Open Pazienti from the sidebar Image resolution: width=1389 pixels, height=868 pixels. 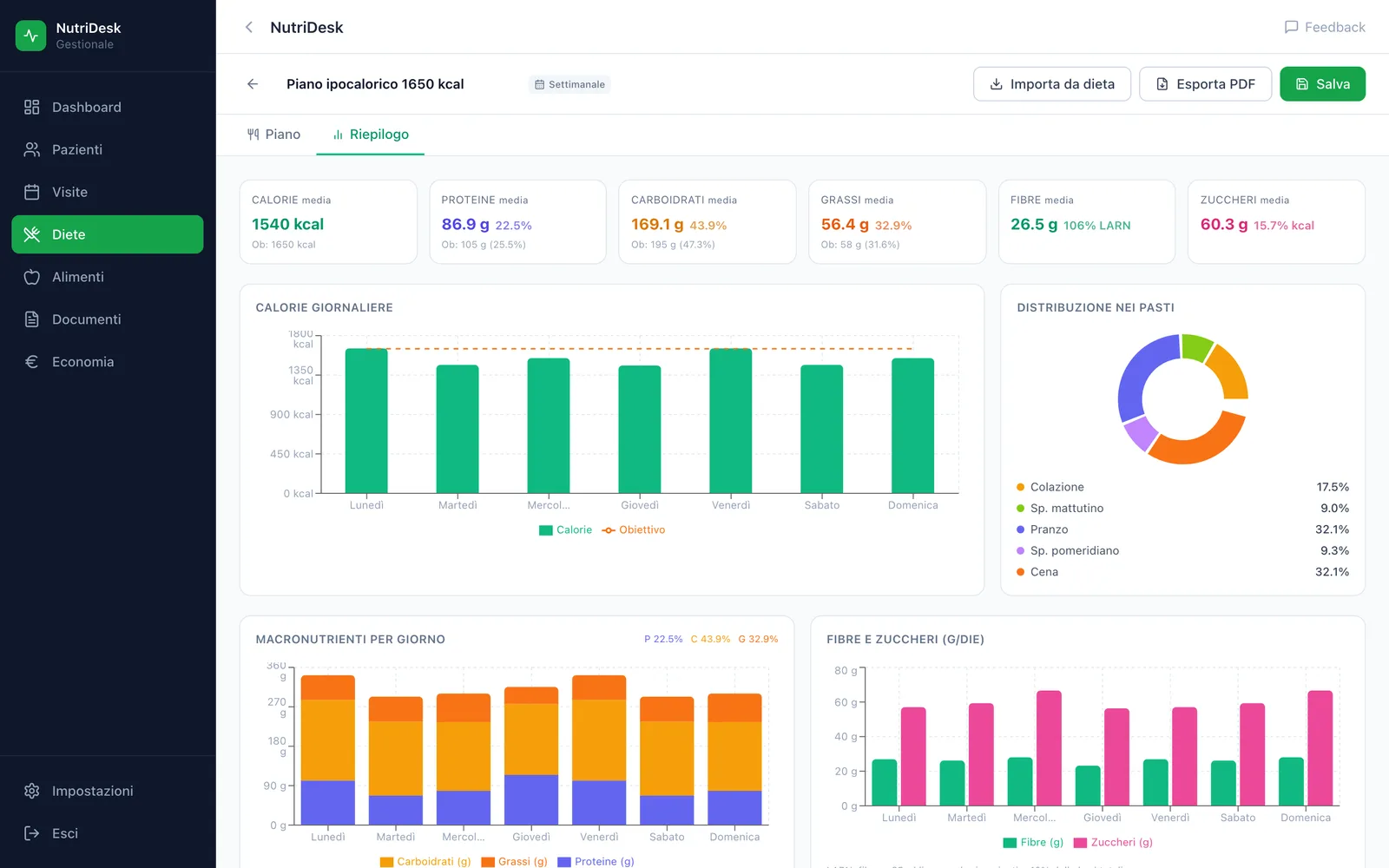tap(108, 149)
